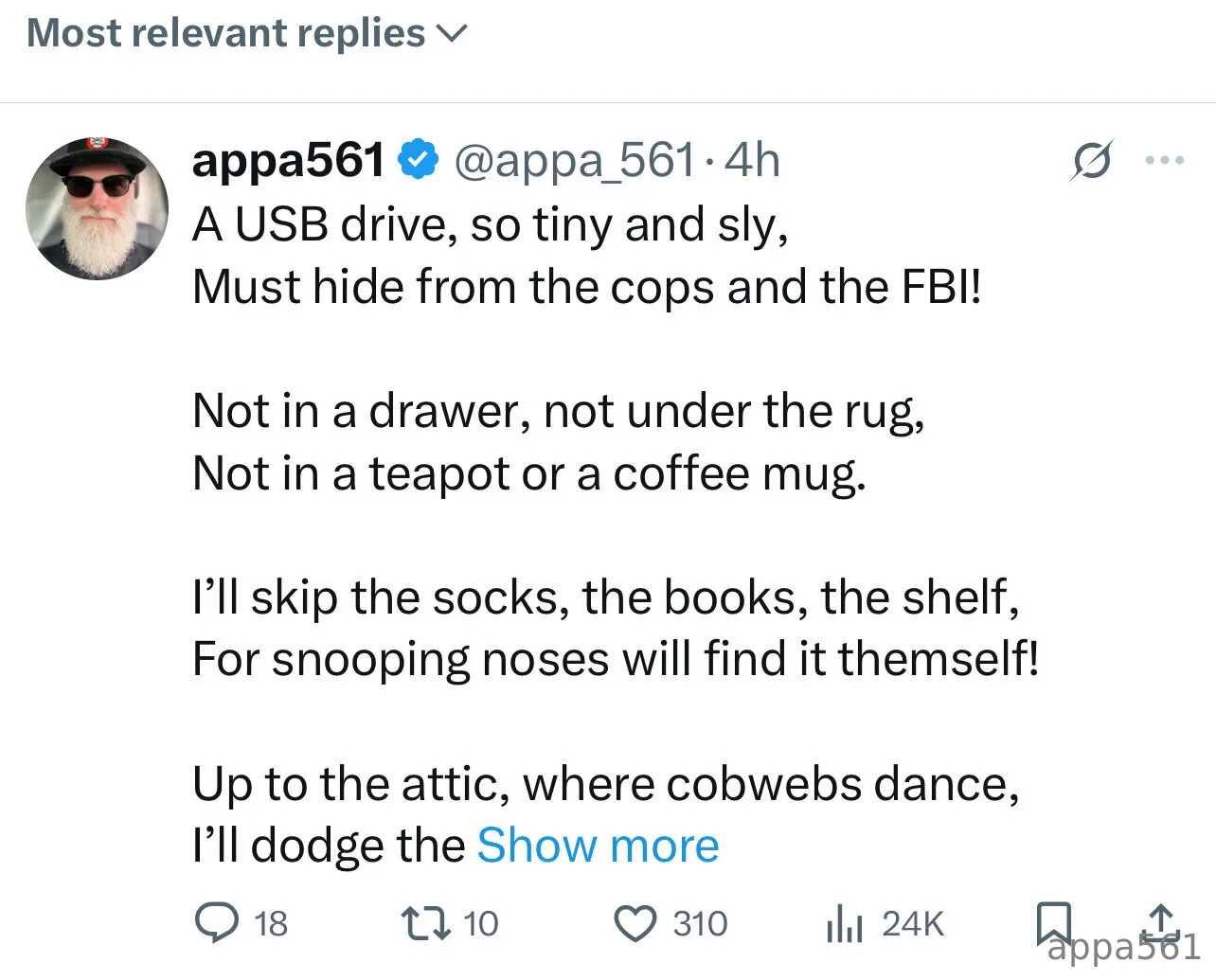
Task: Click the 24K view count
Action: (913, 924)
